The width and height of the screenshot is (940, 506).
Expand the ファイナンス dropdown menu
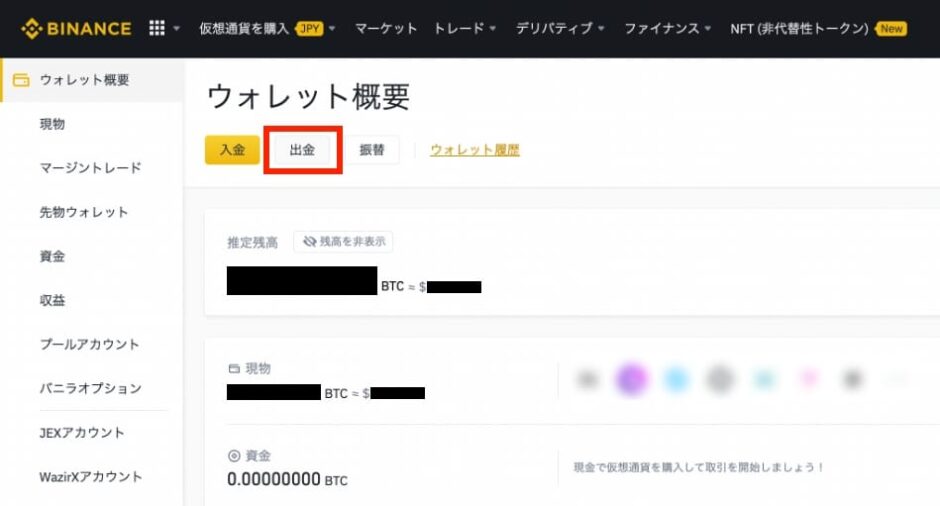(x=668, y=28)
